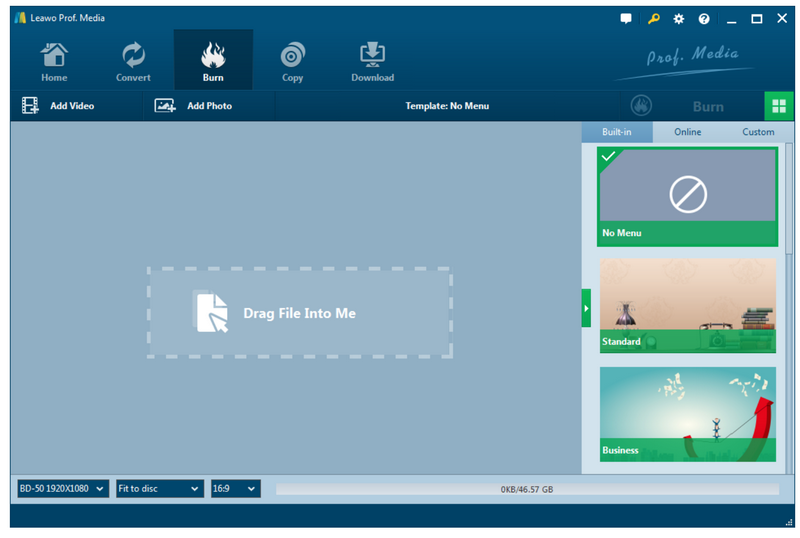Open the Home module
Image resolution: width=800 pixels, height=538 pixels.
pos(54,62)
